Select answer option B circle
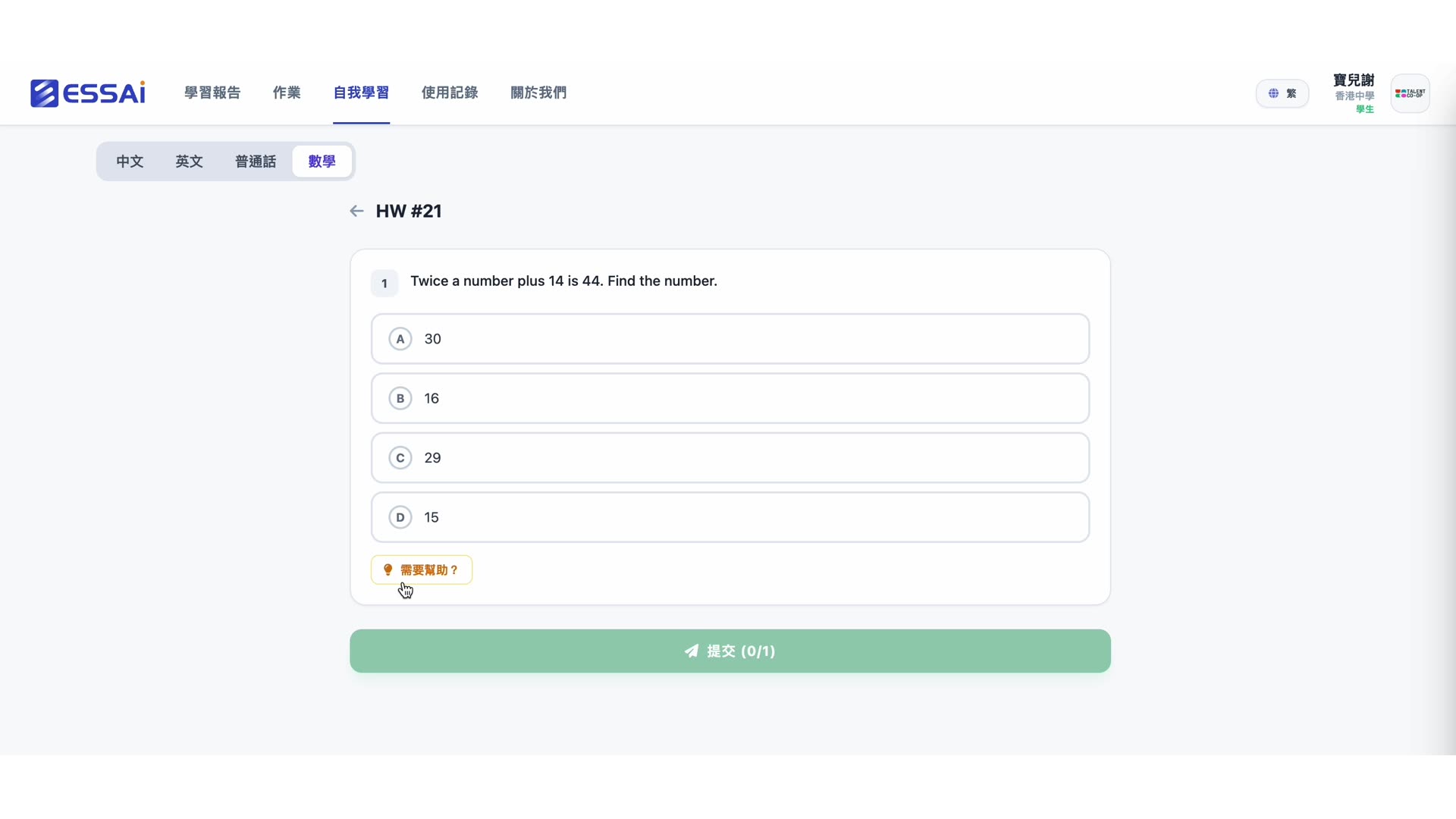 (400, 398)
